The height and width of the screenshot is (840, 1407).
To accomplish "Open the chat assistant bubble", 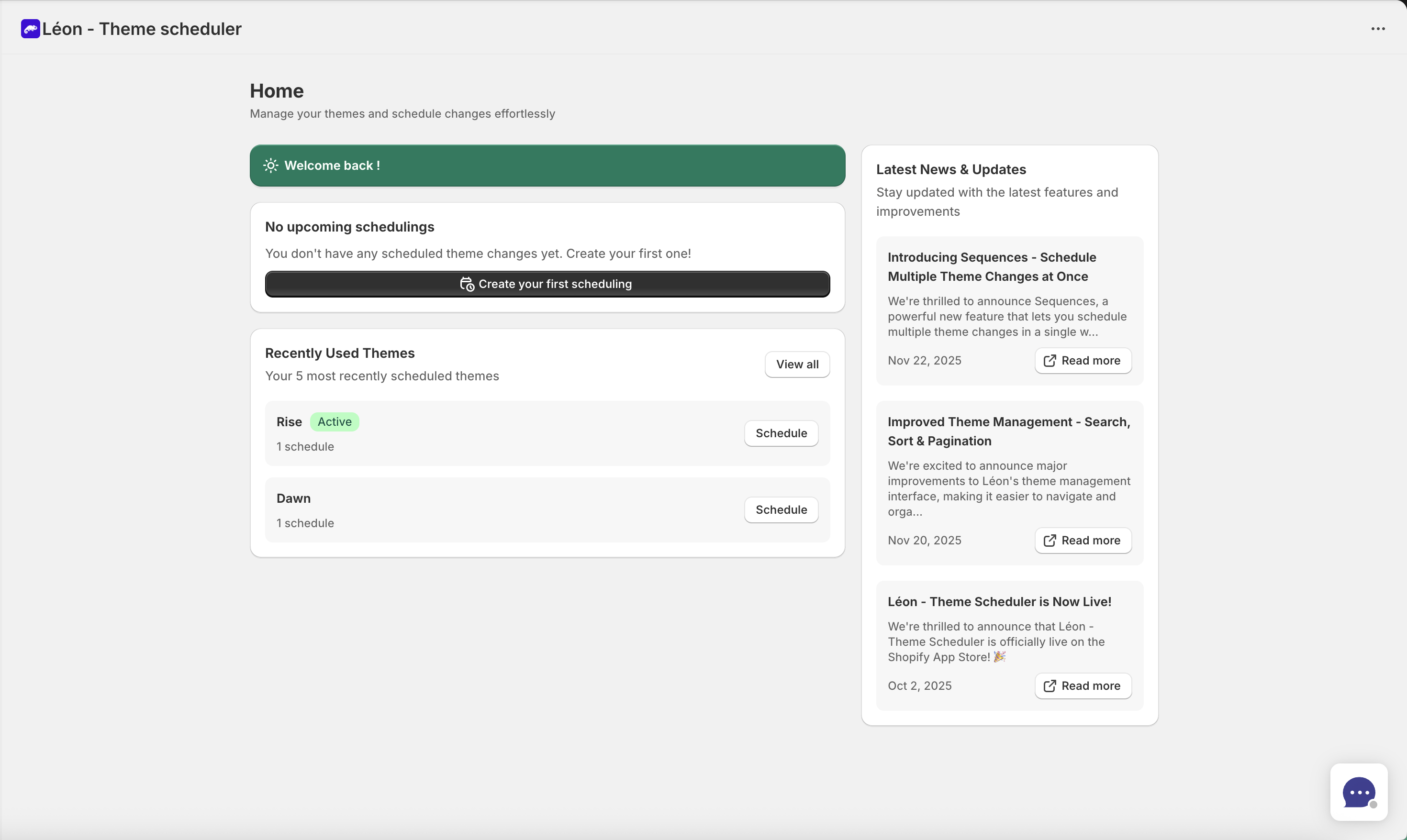I will [x=1359, y=792].
